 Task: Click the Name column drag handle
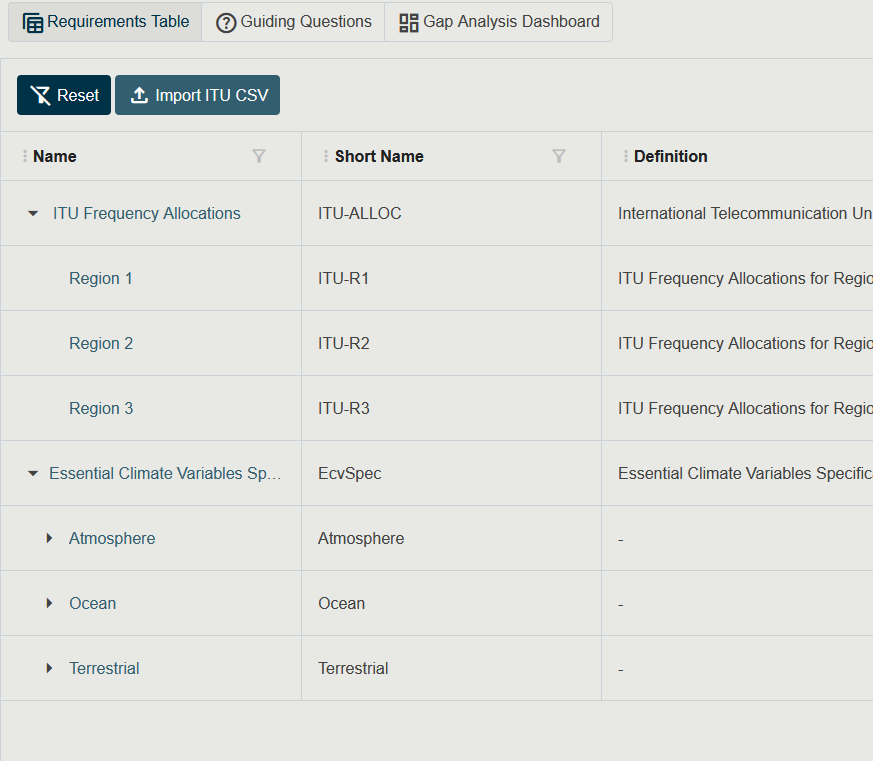tap(24, 156)
